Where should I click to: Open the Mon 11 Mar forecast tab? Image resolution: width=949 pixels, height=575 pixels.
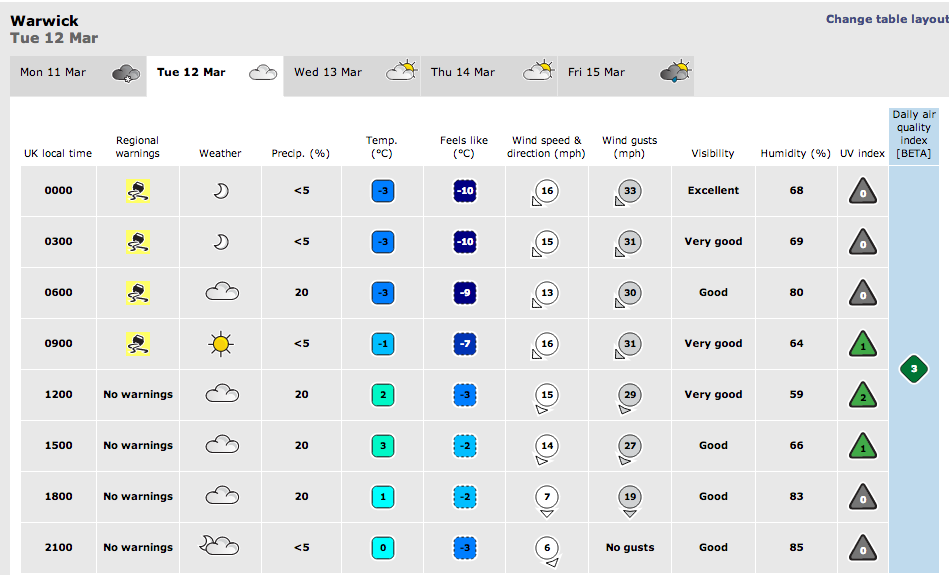tap(78, 76)
